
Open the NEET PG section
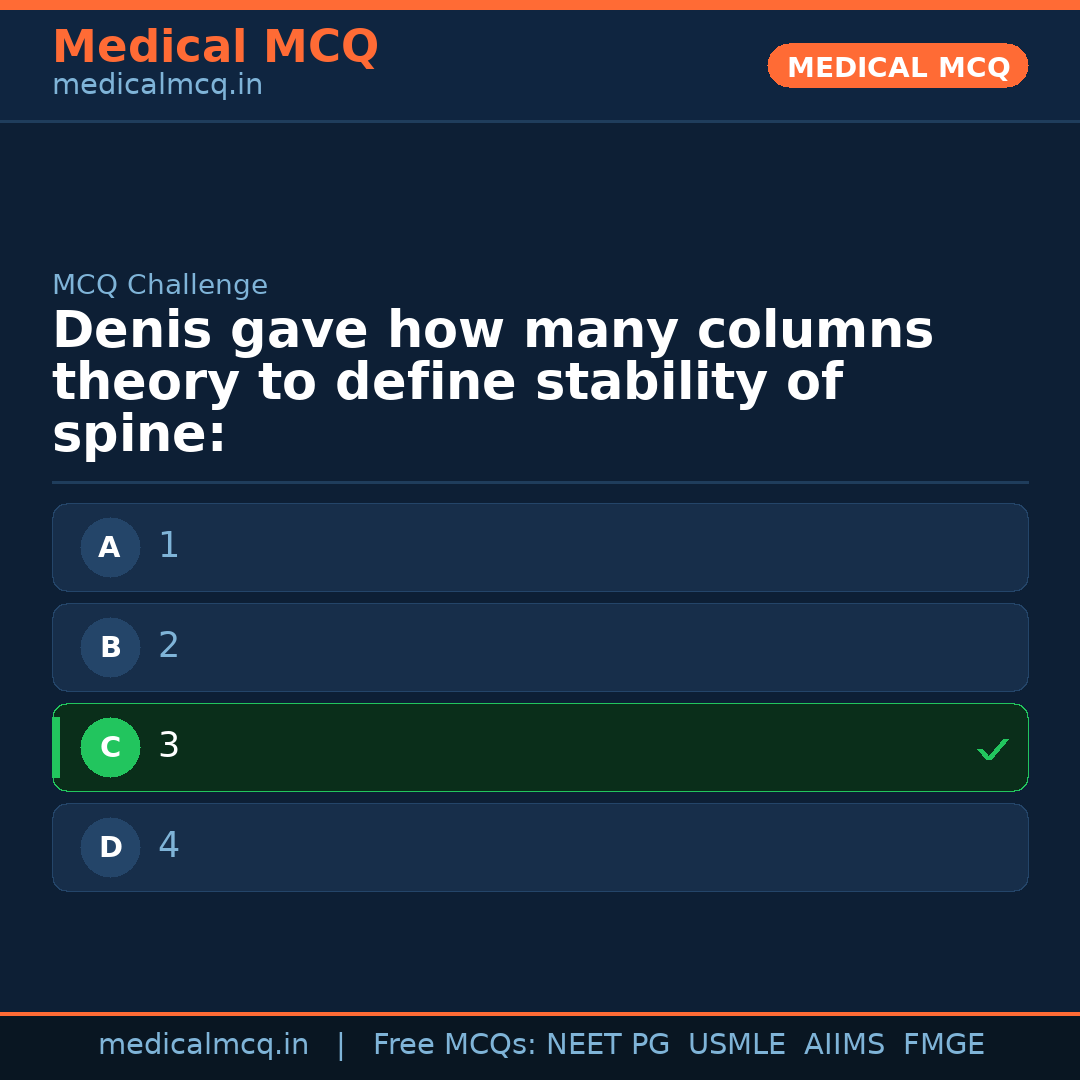pos(607,1044)
